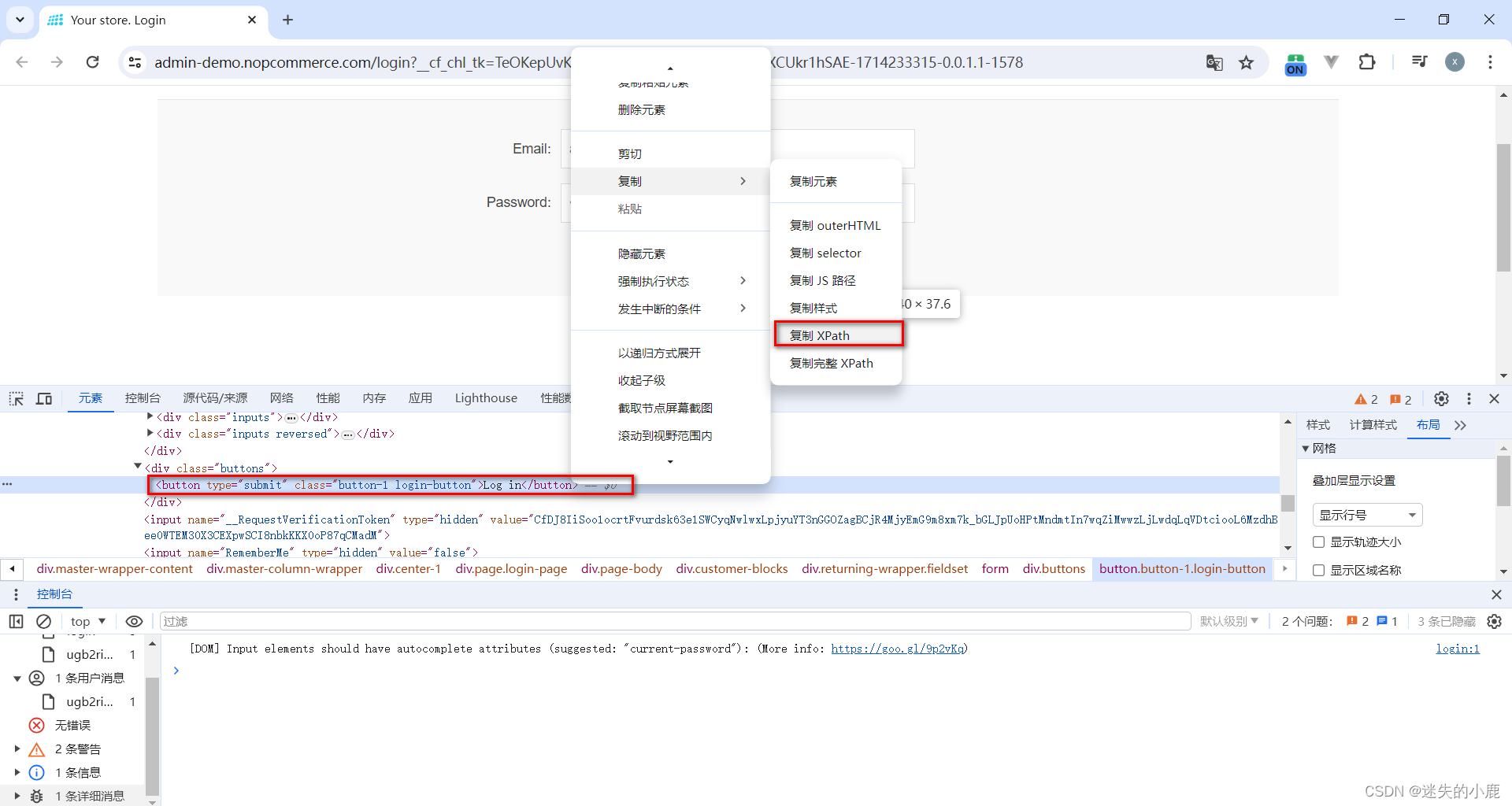Image resolution: width=1512 pixels, height=806 pixels.
Task: Open the 默认级别 log level dropdown
Action: click(1228, 621)
